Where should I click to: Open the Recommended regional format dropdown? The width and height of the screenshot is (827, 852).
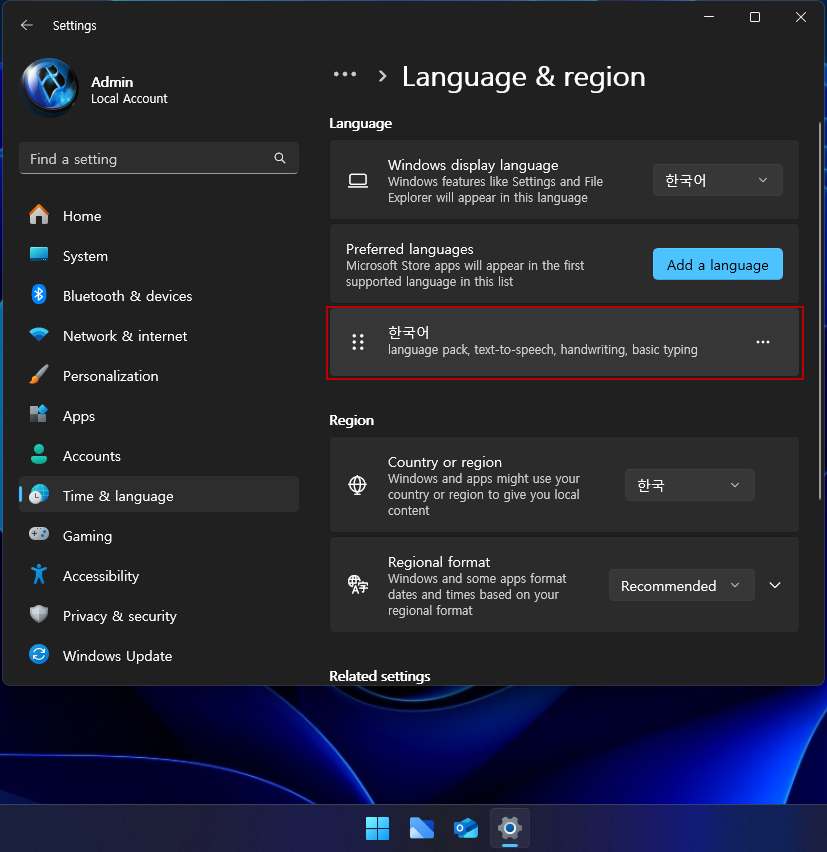click(681, 586)
